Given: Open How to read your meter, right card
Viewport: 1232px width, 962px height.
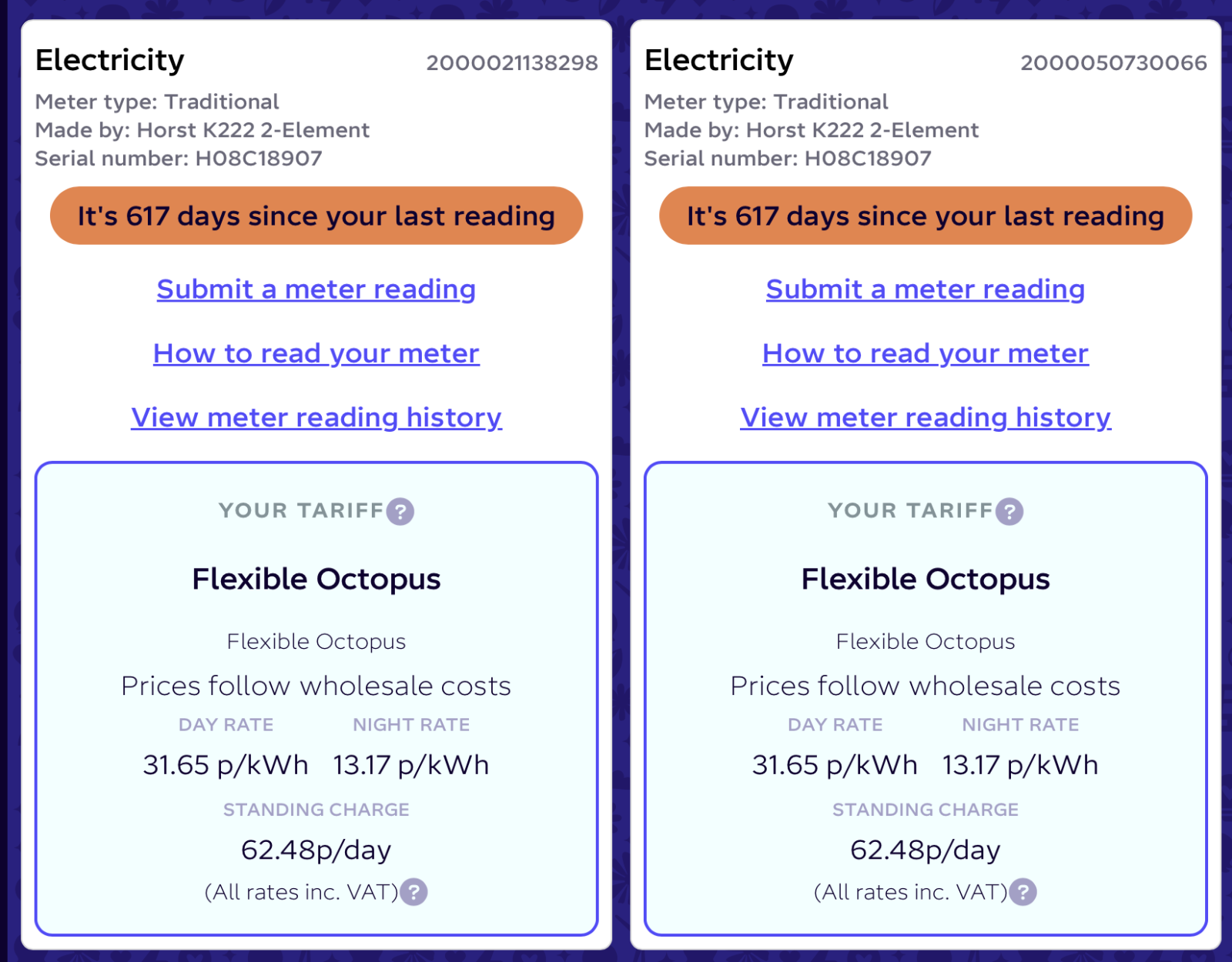Looking at the screenshot, I should click(x=926, y=353).
